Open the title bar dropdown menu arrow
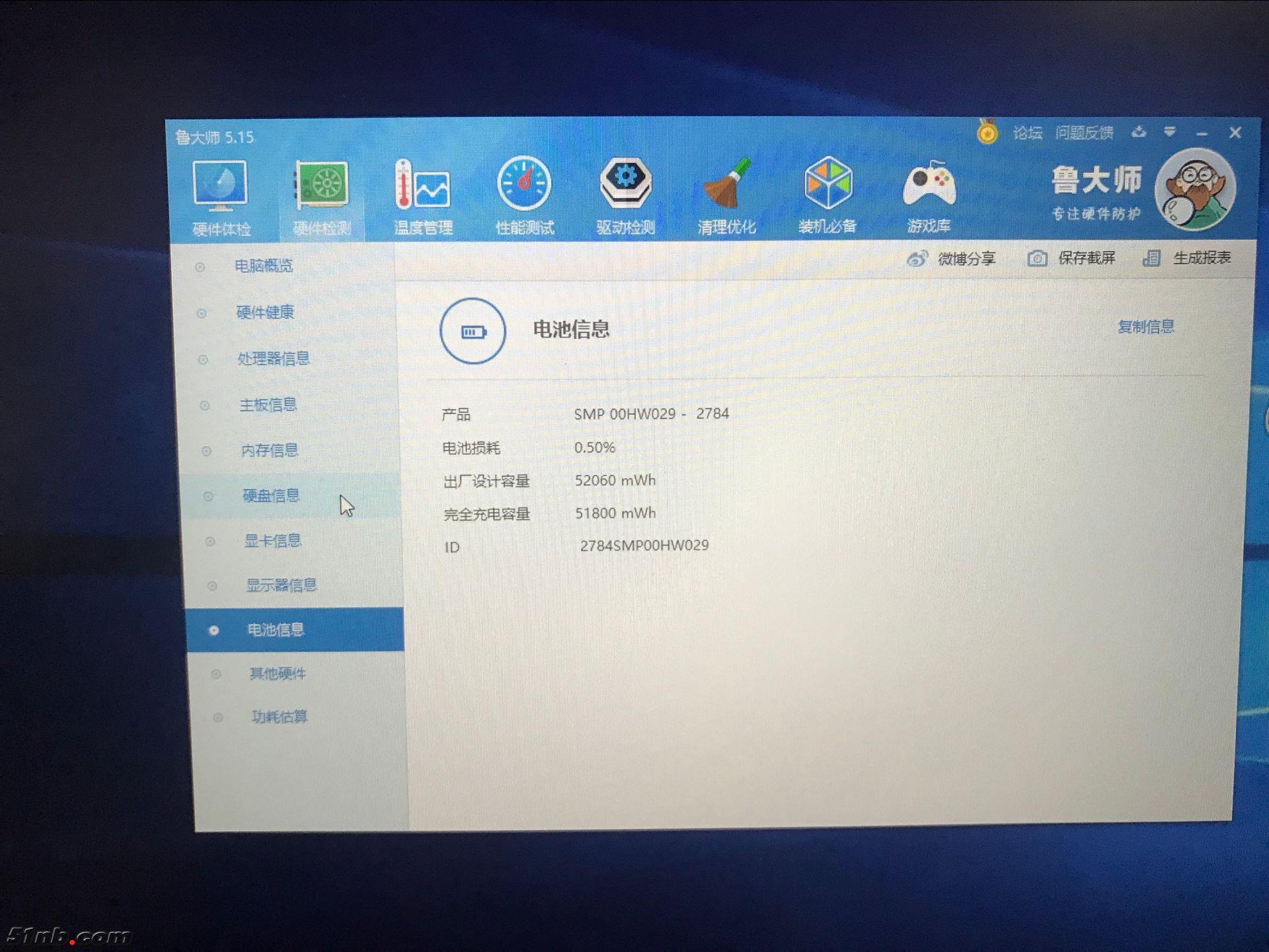 click(1170, 132)
